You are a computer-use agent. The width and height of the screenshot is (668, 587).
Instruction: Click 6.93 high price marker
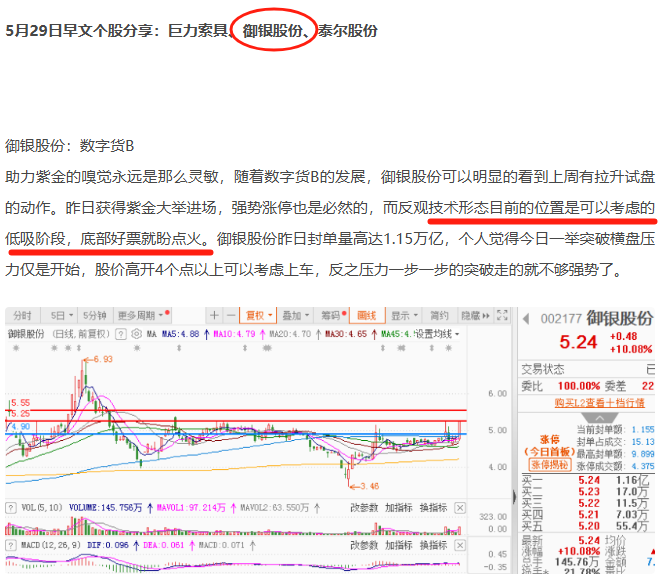[103, 359]
